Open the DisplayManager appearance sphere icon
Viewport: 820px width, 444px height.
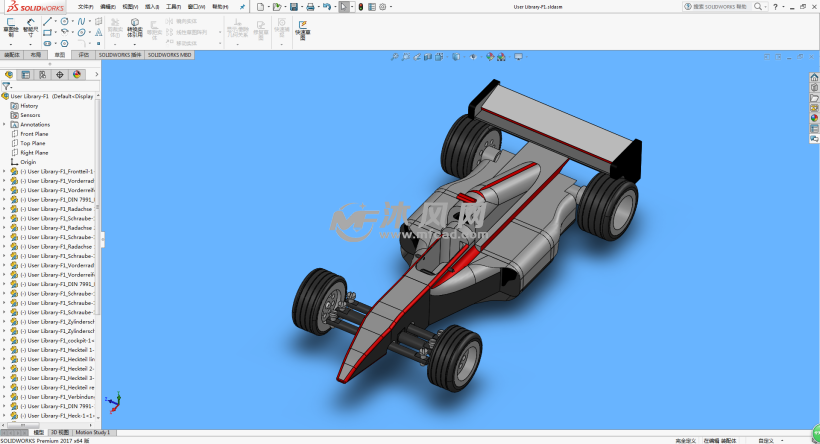point(76,74)
